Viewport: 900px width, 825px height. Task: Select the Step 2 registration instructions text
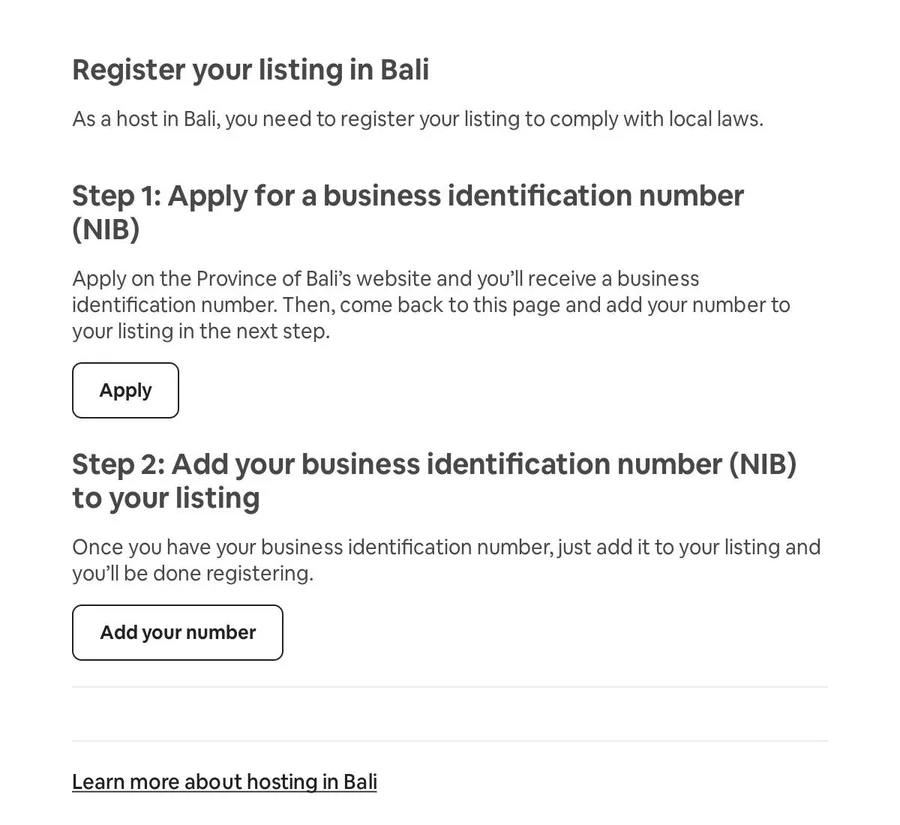[x=446, y=560]
